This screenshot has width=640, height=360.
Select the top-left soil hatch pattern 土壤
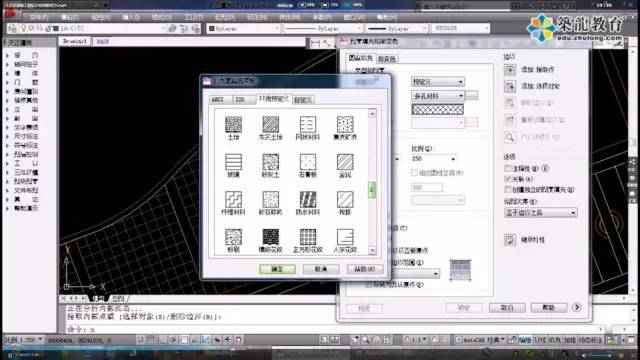tap(233, 124)
